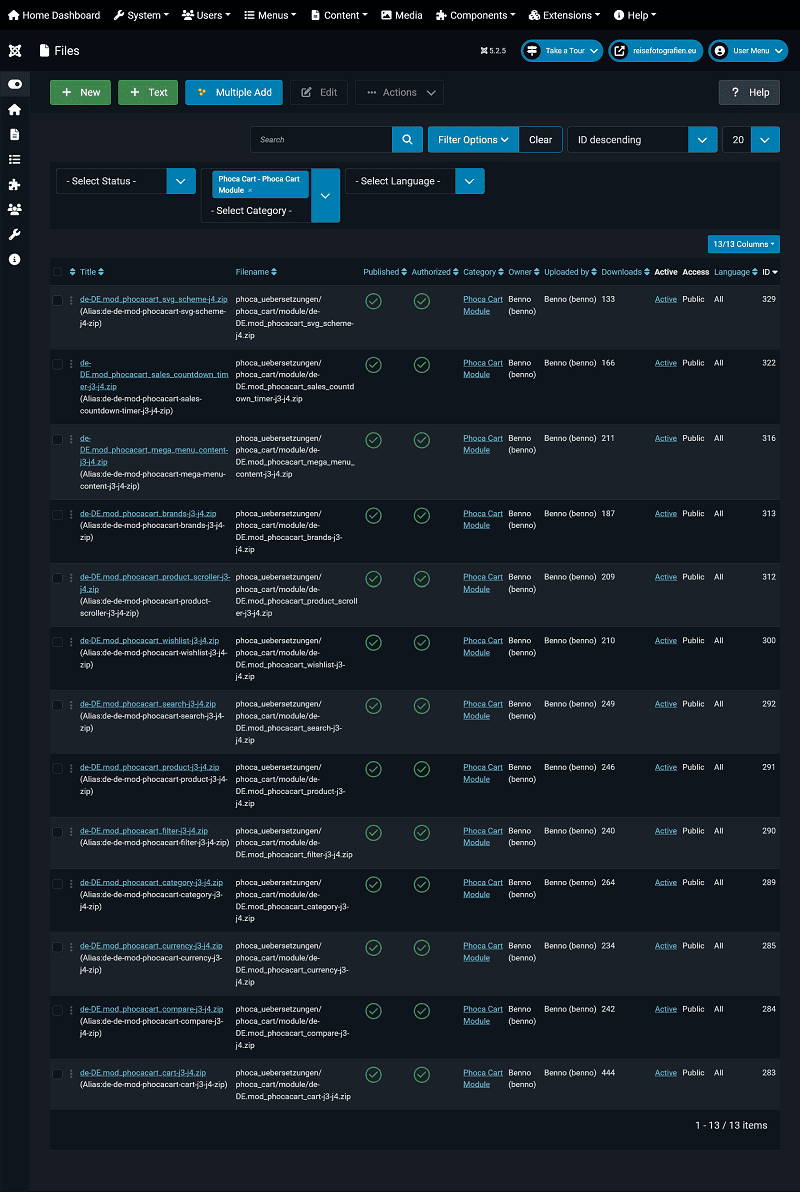Viewport: 800px width, 1192px height.
Task: Check the select-all checkbox in table header
Action: click(x=58, y=272)
